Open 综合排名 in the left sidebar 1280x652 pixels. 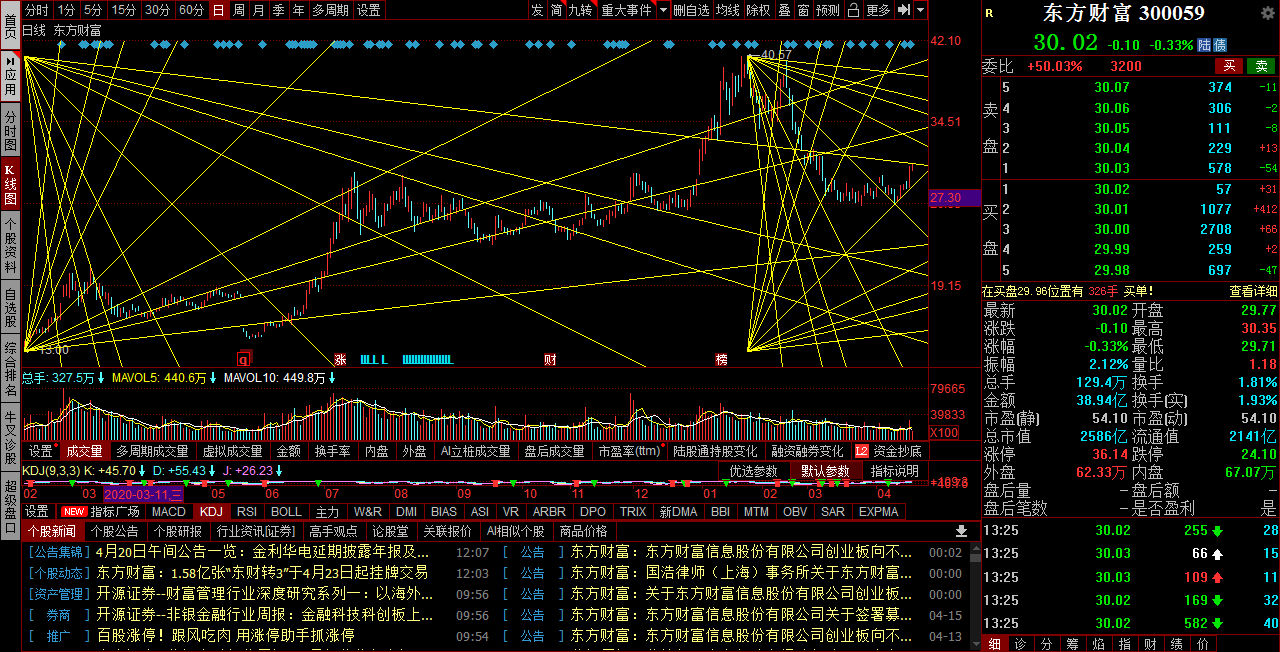tap(10, 367)
